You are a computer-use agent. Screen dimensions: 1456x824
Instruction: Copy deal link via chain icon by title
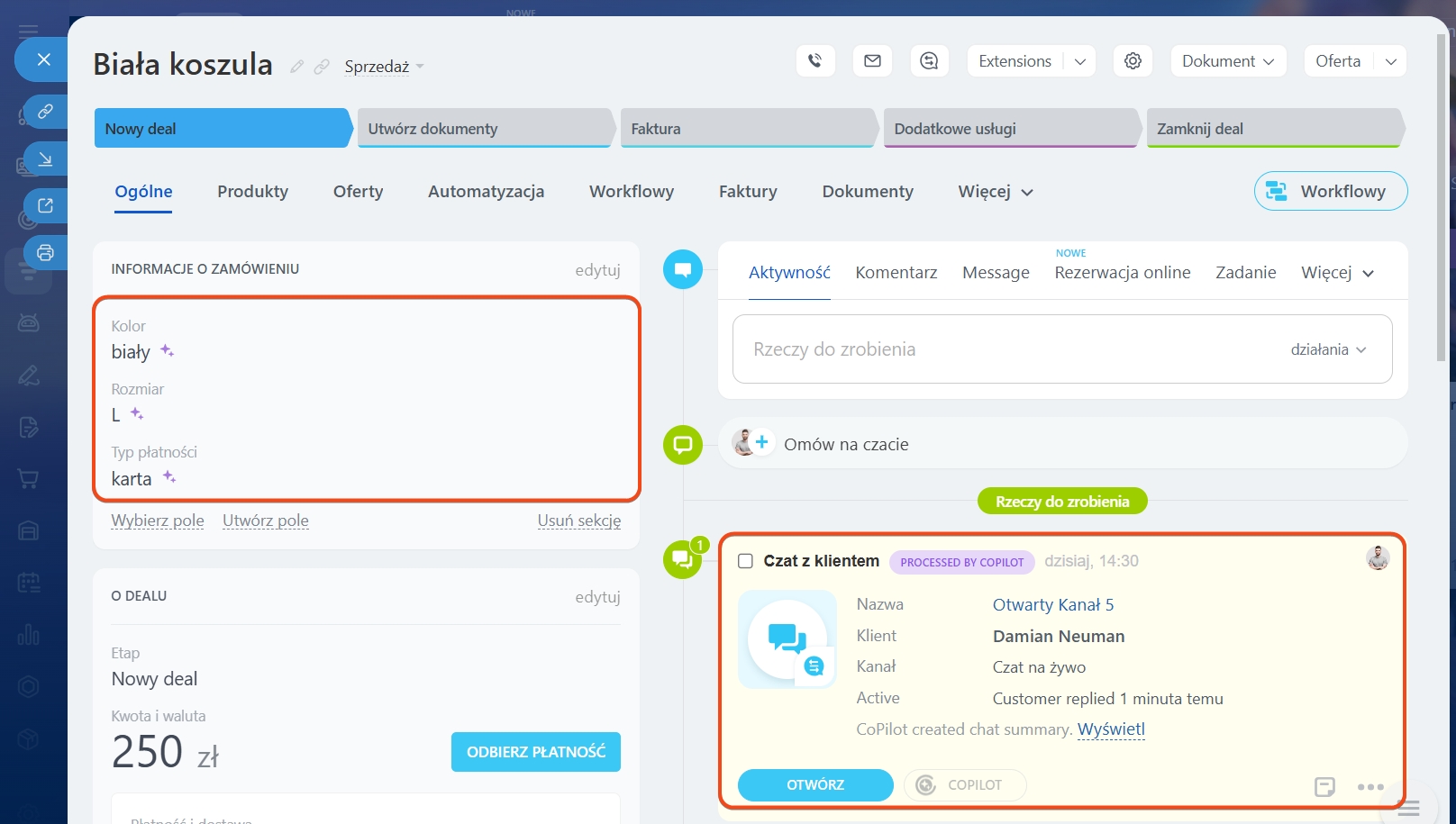pyautogui.click(x=322, y=67)
